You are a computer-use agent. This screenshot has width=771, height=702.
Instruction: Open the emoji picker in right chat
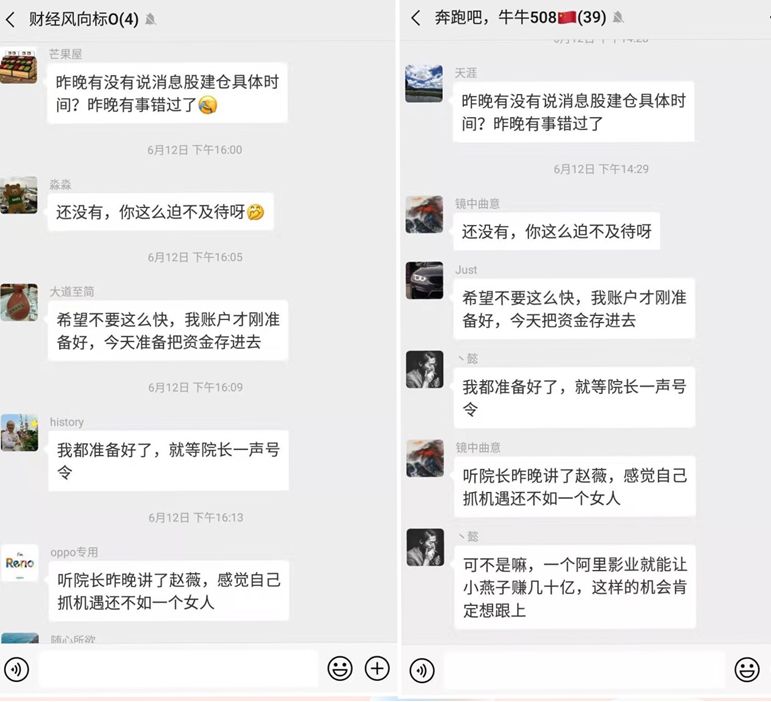coord(747,670)
